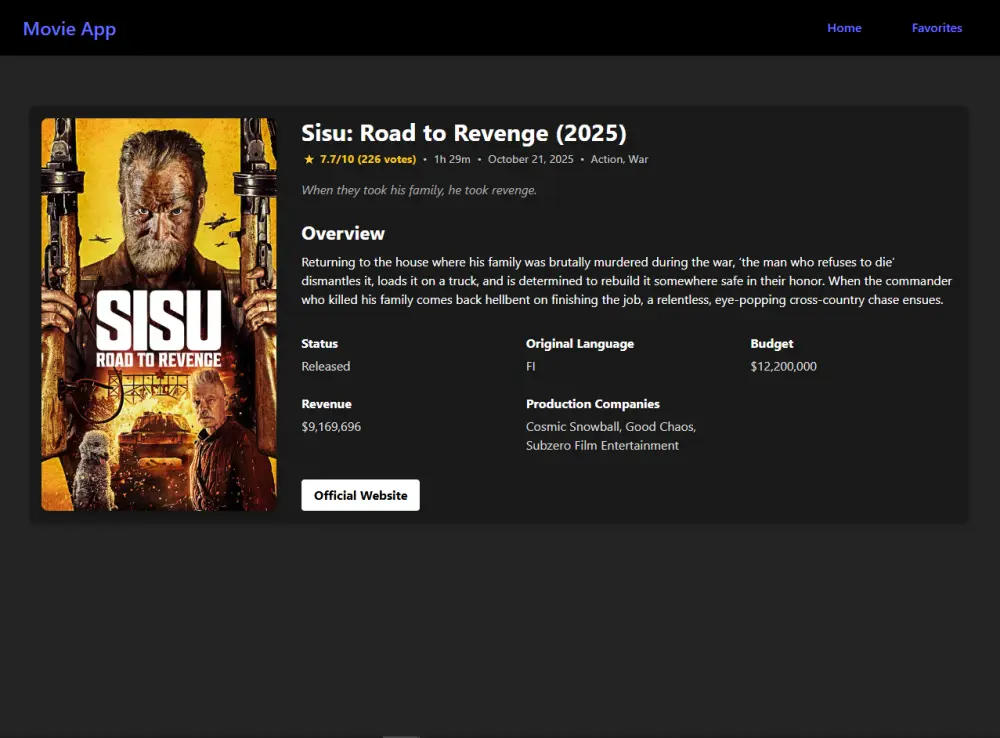This screenshot has height=738, width=1000.
Task: Click the '$12,200,000' budget value
Action: pyautogui.click(x=783, y=366)
